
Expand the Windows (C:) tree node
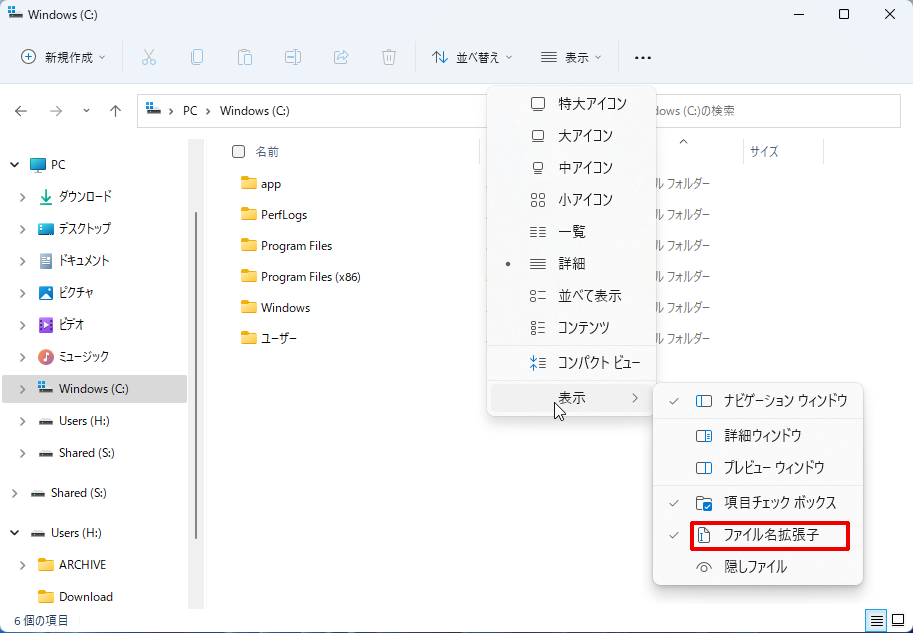coord(22,389)
